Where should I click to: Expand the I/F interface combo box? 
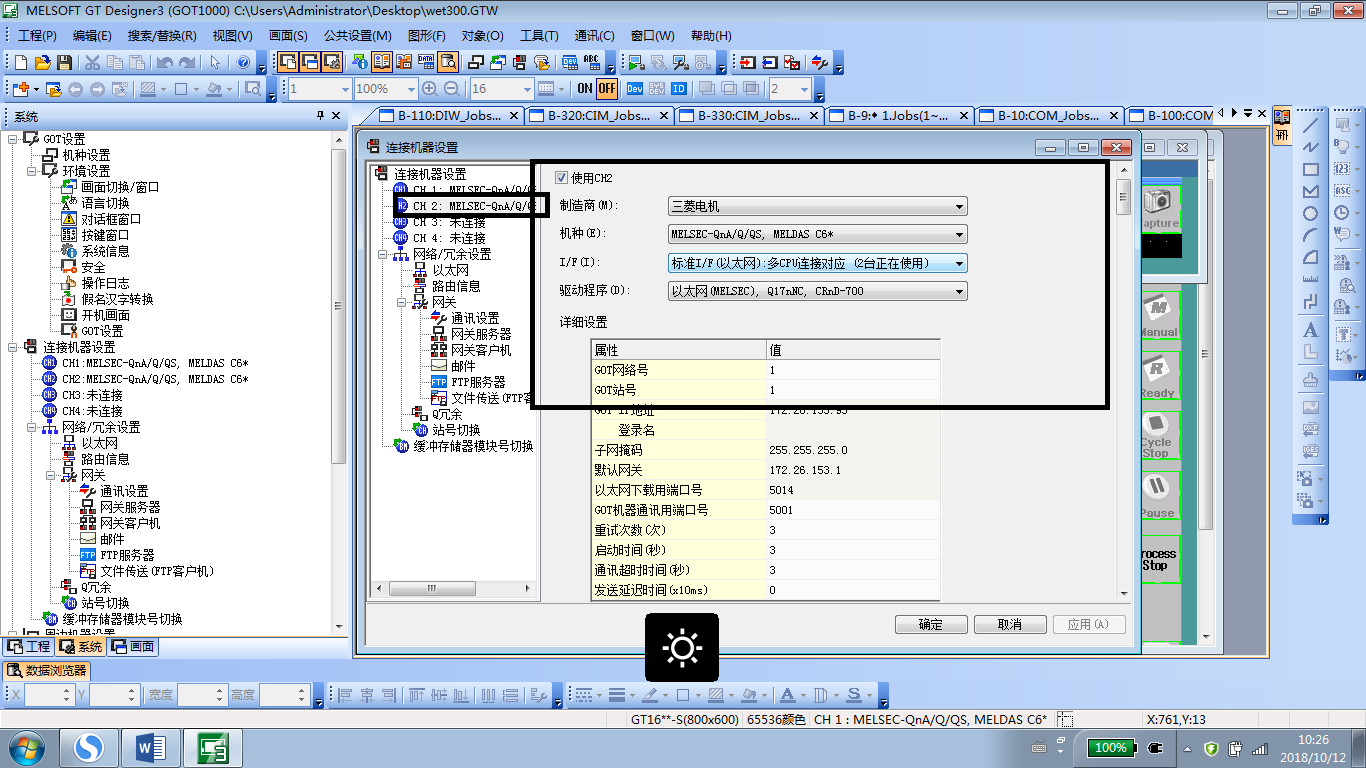pyautogui.click(x=817, y=264)
